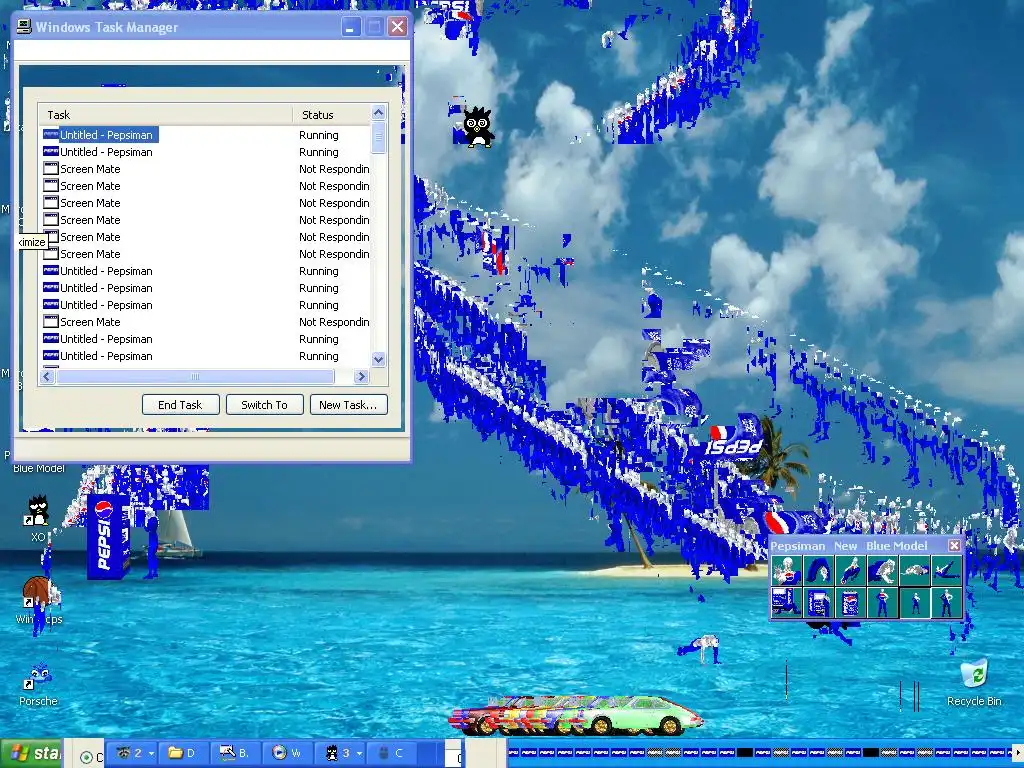Screen dimensions: 1024x768
Task: Open the New menu in Pepsiman panel
Action: click(x=845, y=546)
